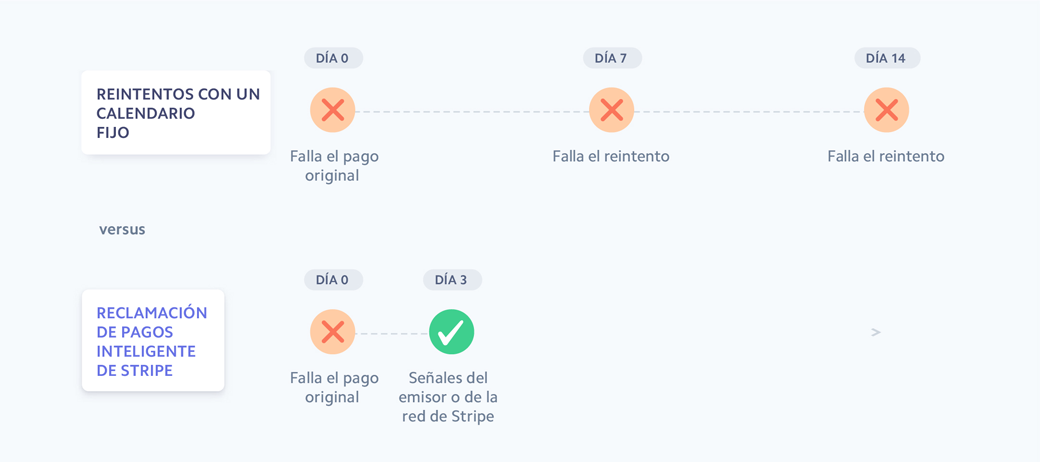Click the failed retry X icon at Día 7

pyautogui.click(x=611, y=110)
